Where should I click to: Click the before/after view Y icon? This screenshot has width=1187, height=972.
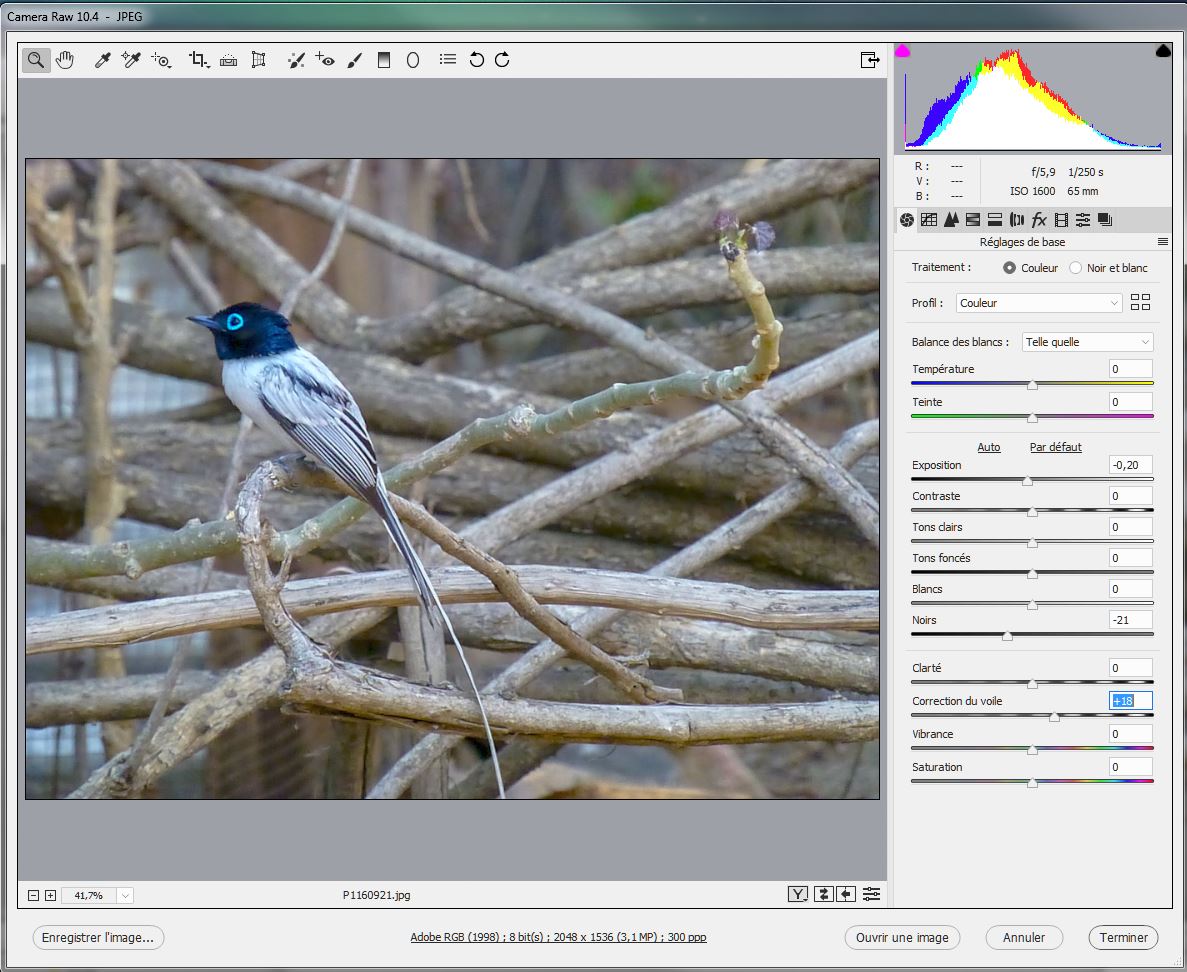click(798, 894)
